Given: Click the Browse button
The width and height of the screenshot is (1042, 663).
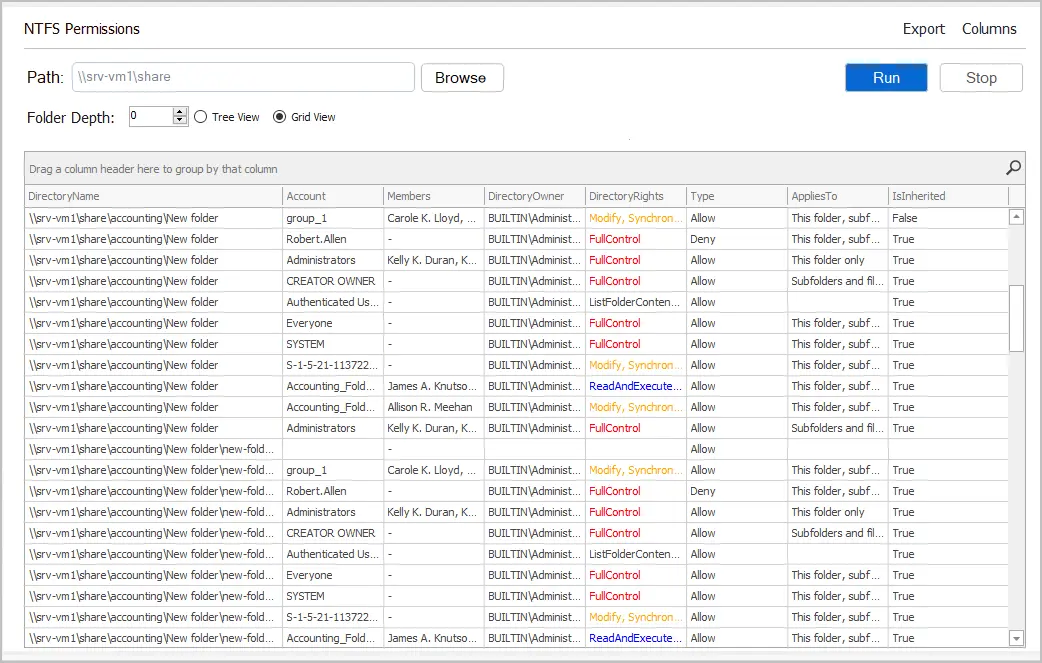Looking at the screenshot, I should pos(462,78).
